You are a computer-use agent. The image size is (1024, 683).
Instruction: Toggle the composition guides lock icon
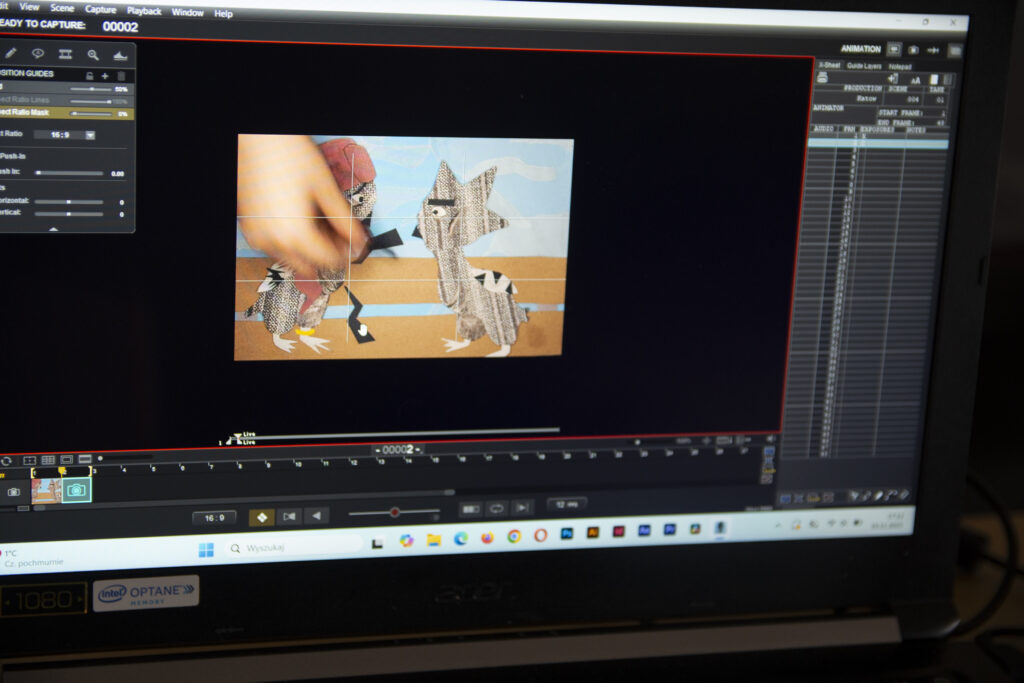(89, 75)
